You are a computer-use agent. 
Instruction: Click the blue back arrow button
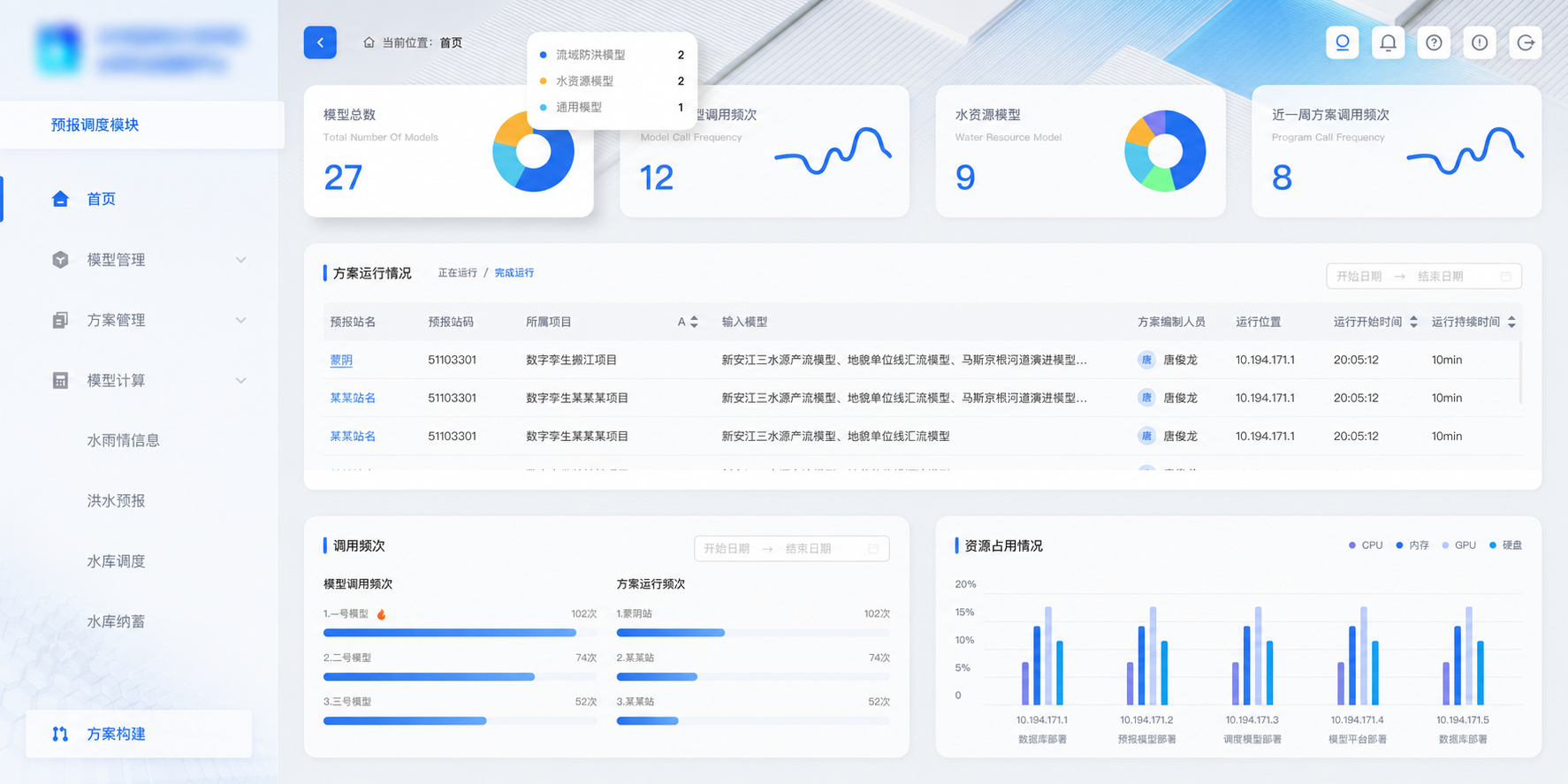coord(320,42)
